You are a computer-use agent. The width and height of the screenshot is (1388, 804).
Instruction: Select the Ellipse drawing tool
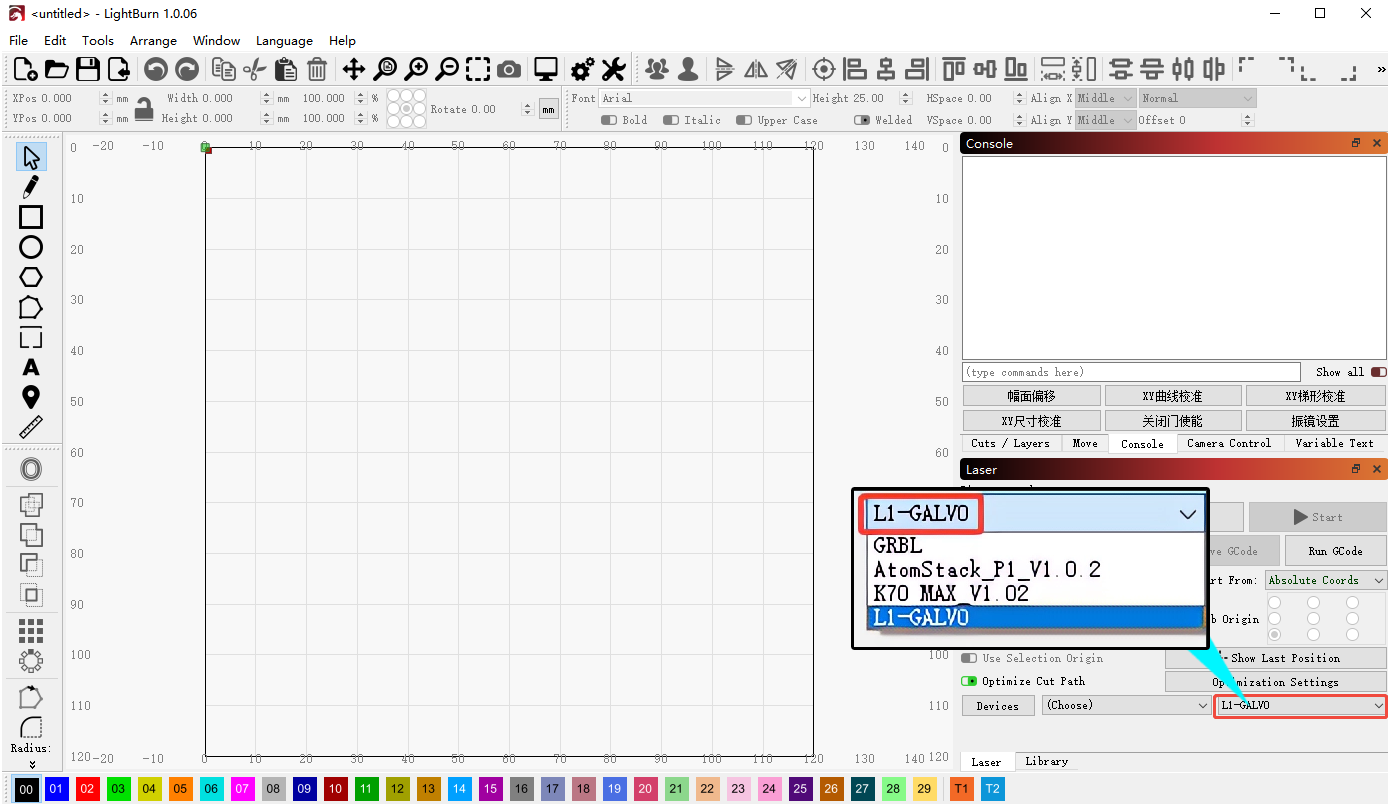(31, 247)
